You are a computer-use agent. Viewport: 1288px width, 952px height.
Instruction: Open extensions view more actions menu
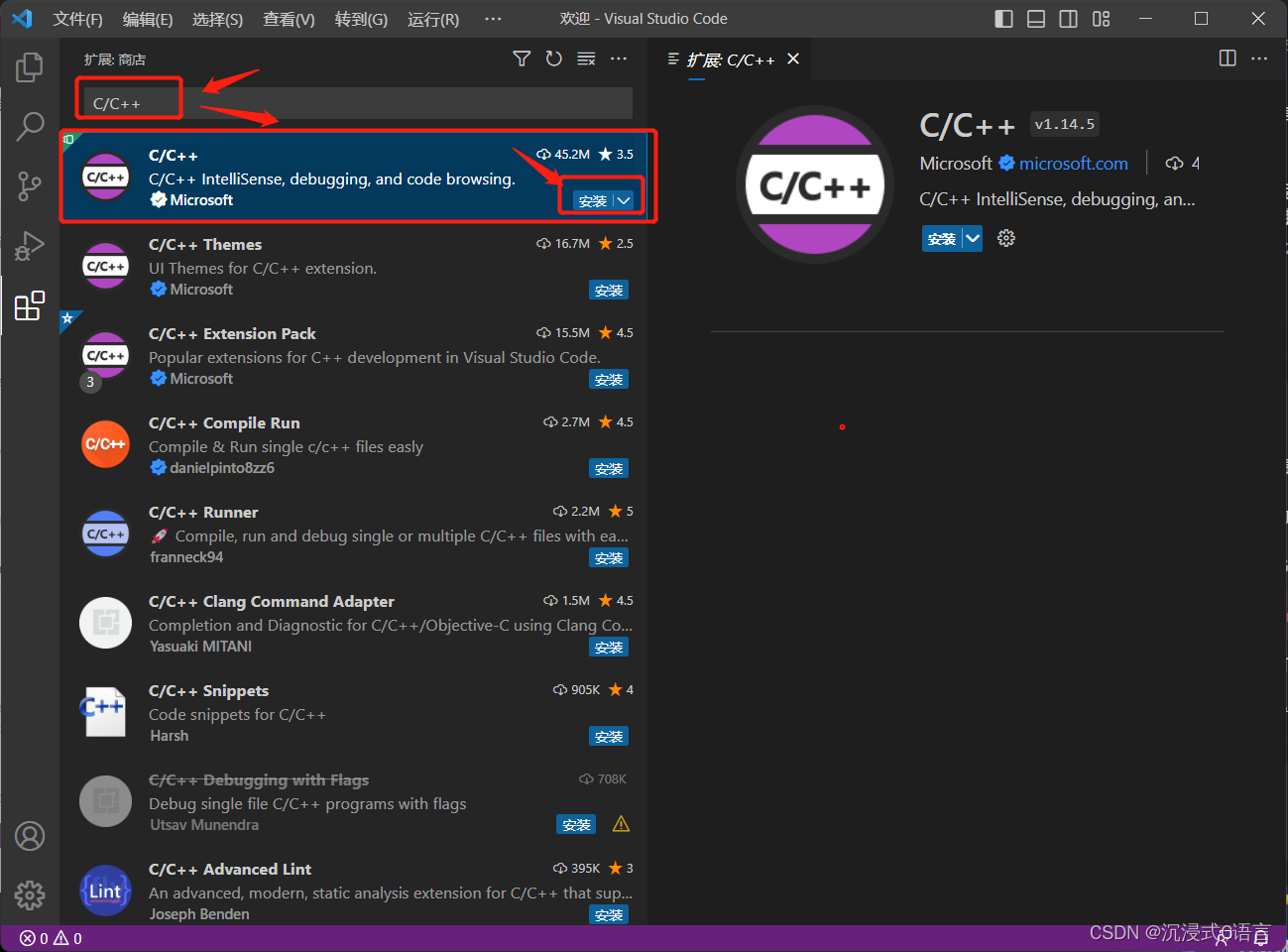619,59
